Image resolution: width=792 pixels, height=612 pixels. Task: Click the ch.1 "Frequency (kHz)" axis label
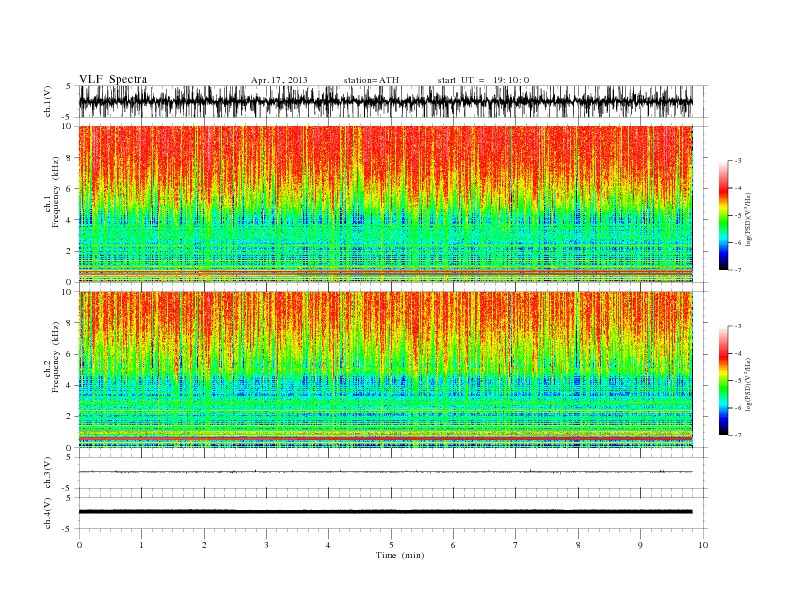tap(55, 192)
